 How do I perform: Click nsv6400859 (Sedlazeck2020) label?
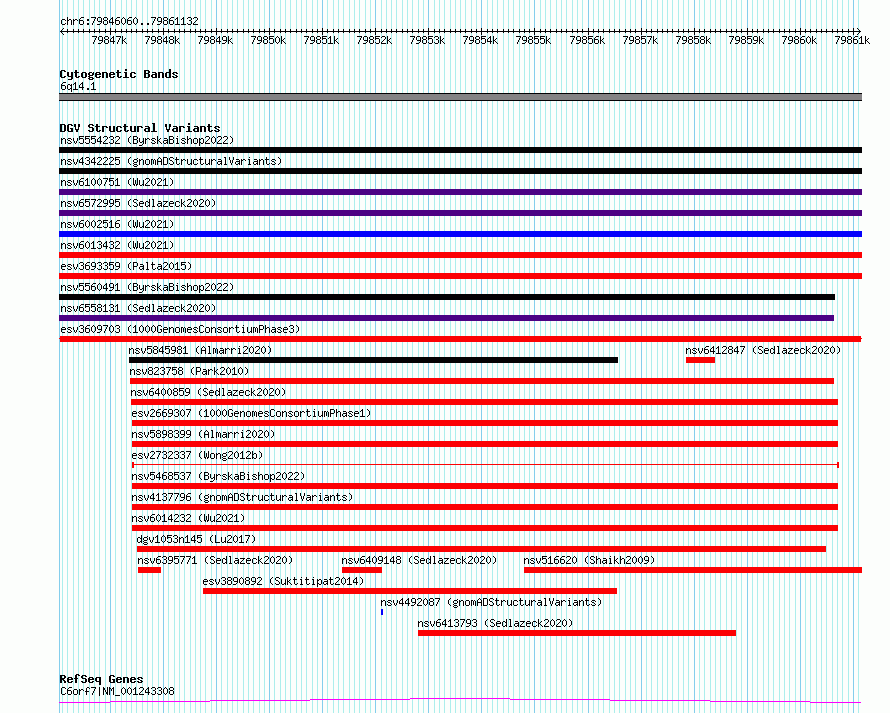[208, 392]
